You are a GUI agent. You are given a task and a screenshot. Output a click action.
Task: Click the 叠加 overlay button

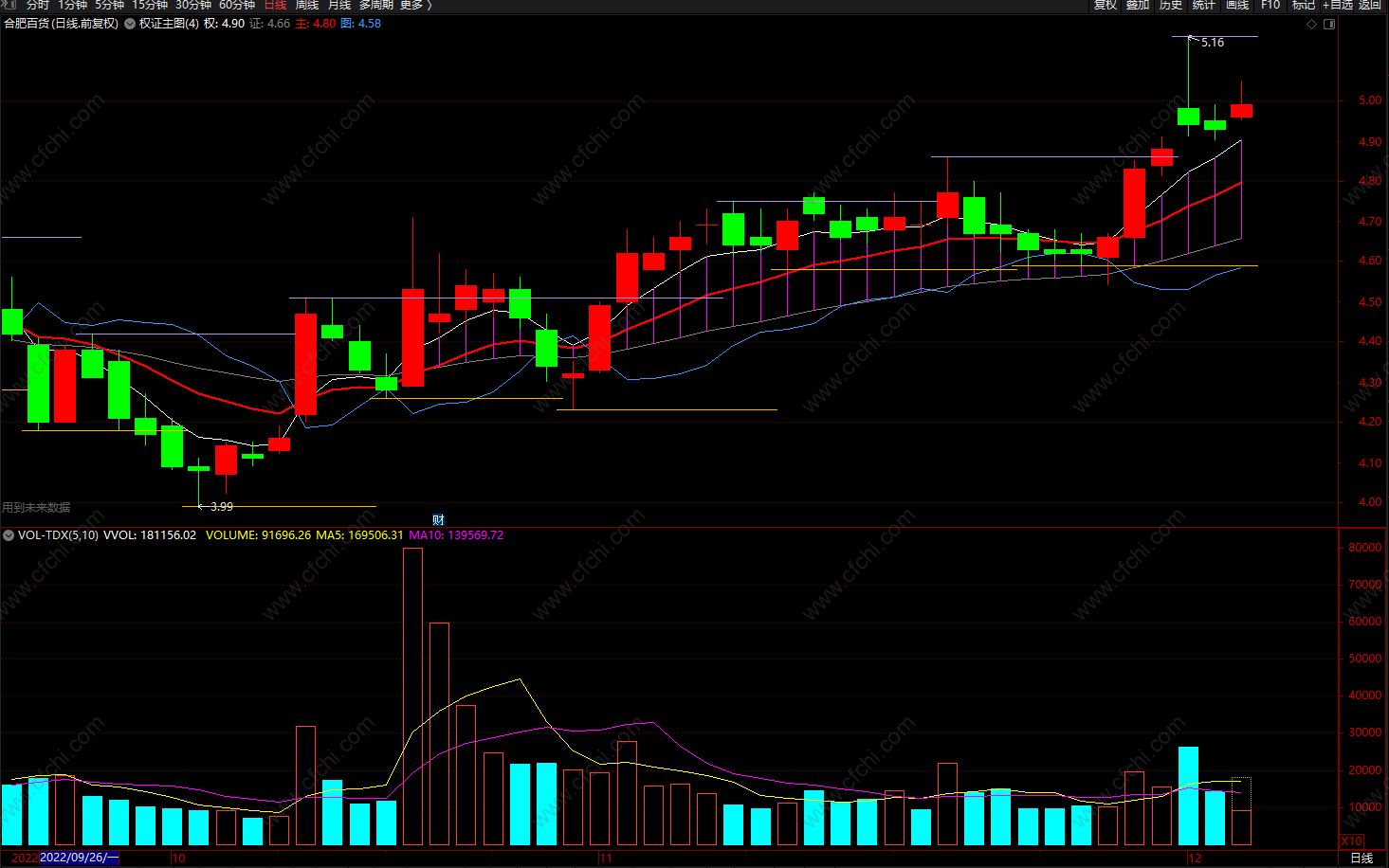point(1138,5)
